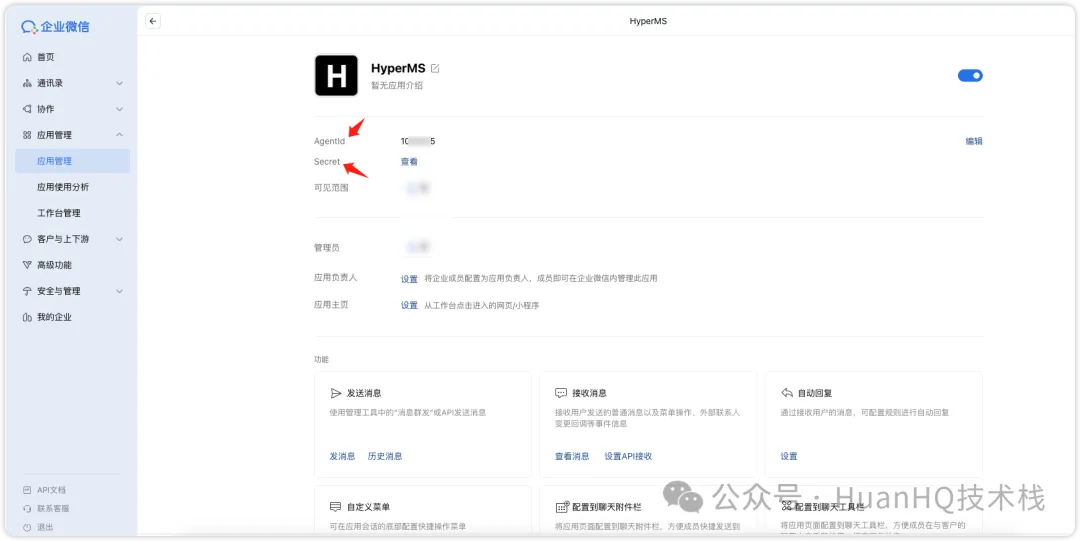Click 历史消息 in 发送消息 card
Viewport: 1080px width, 541px height.
tap(385, 456)
